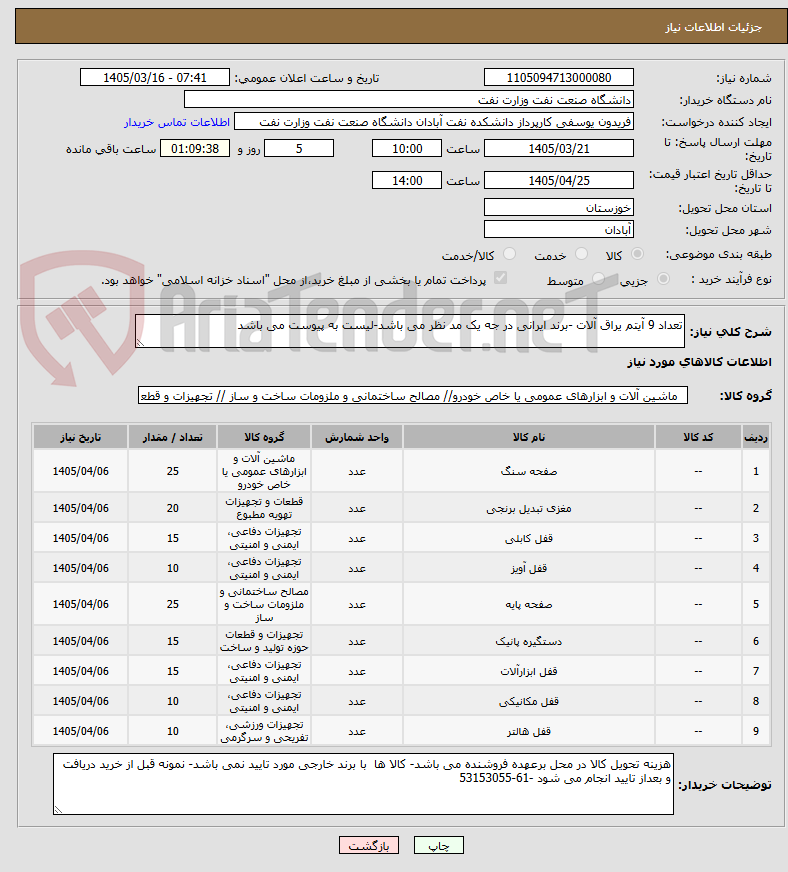Select the قفل آویز item name
The width and height of the screenshot is (788, 872).
(x=528, y=568)
